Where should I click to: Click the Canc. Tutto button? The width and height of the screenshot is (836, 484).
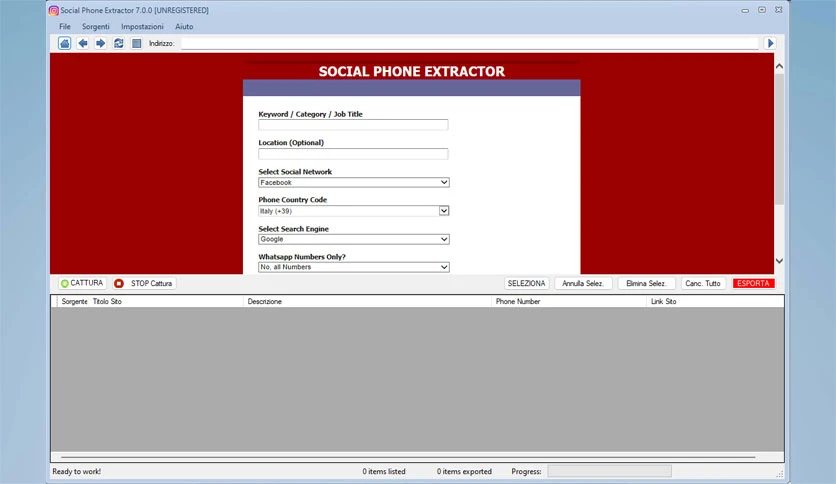[x=703, y=283]
